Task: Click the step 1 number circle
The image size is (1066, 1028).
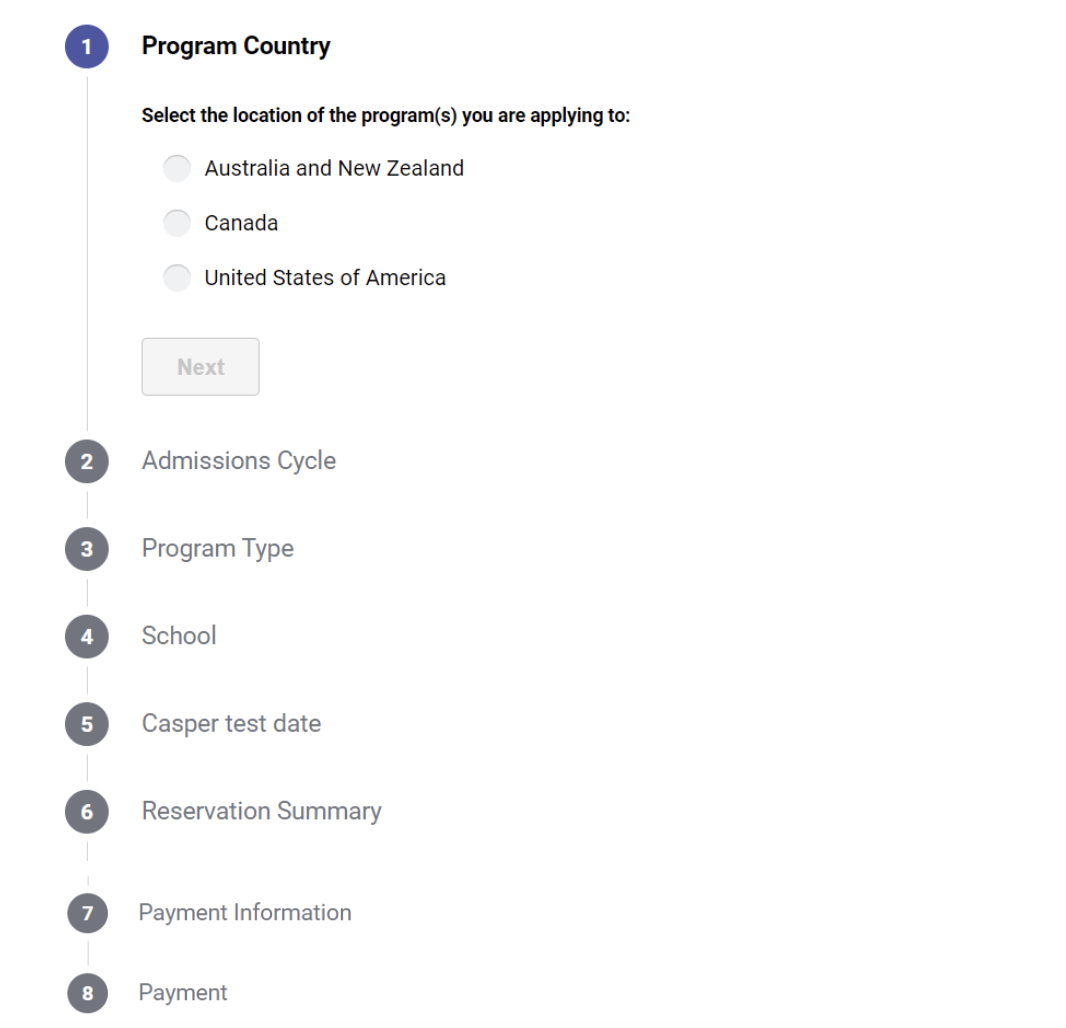Action: pos(87,46)
